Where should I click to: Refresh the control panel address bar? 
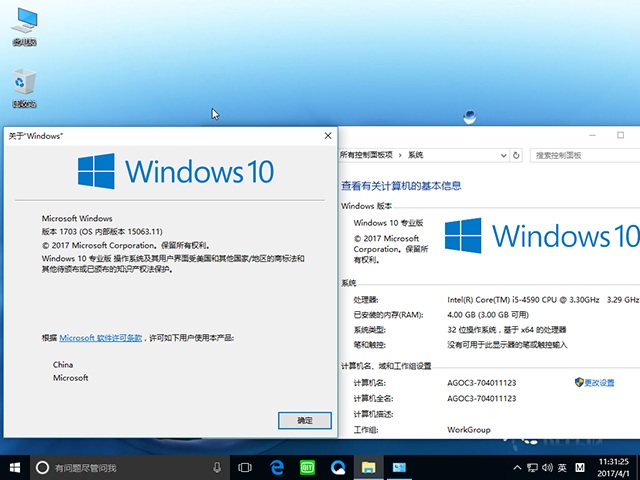pos(516,155)
